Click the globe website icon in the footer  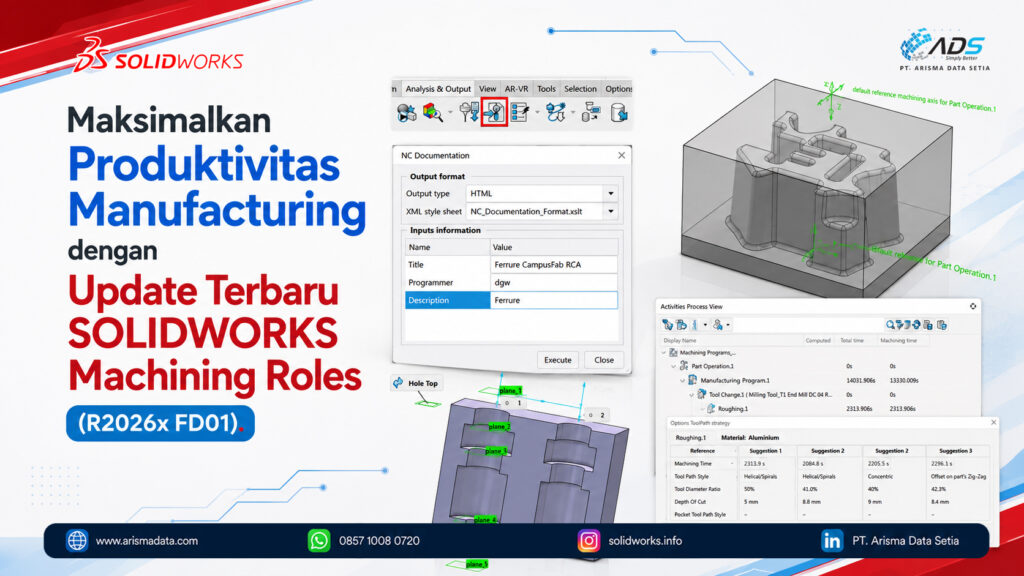[77, 541]
